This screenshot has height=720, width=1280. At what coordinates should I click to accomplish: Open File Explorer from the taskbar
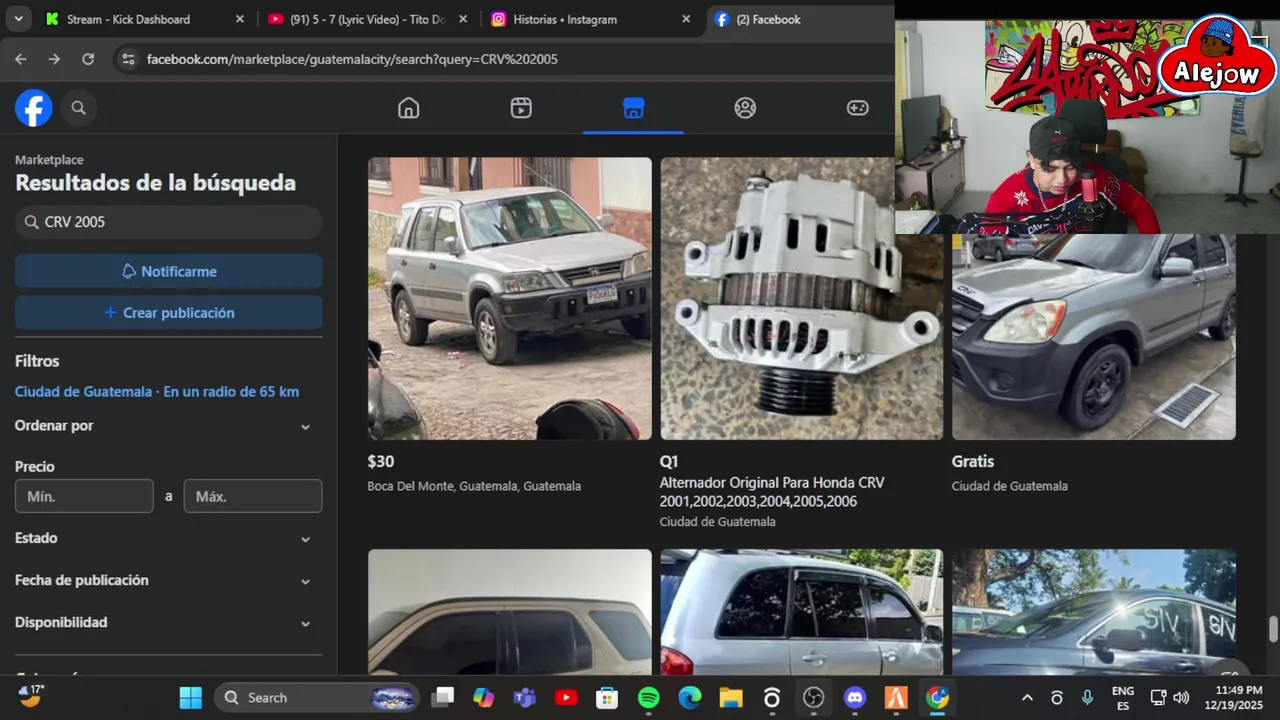coord(731,698)
